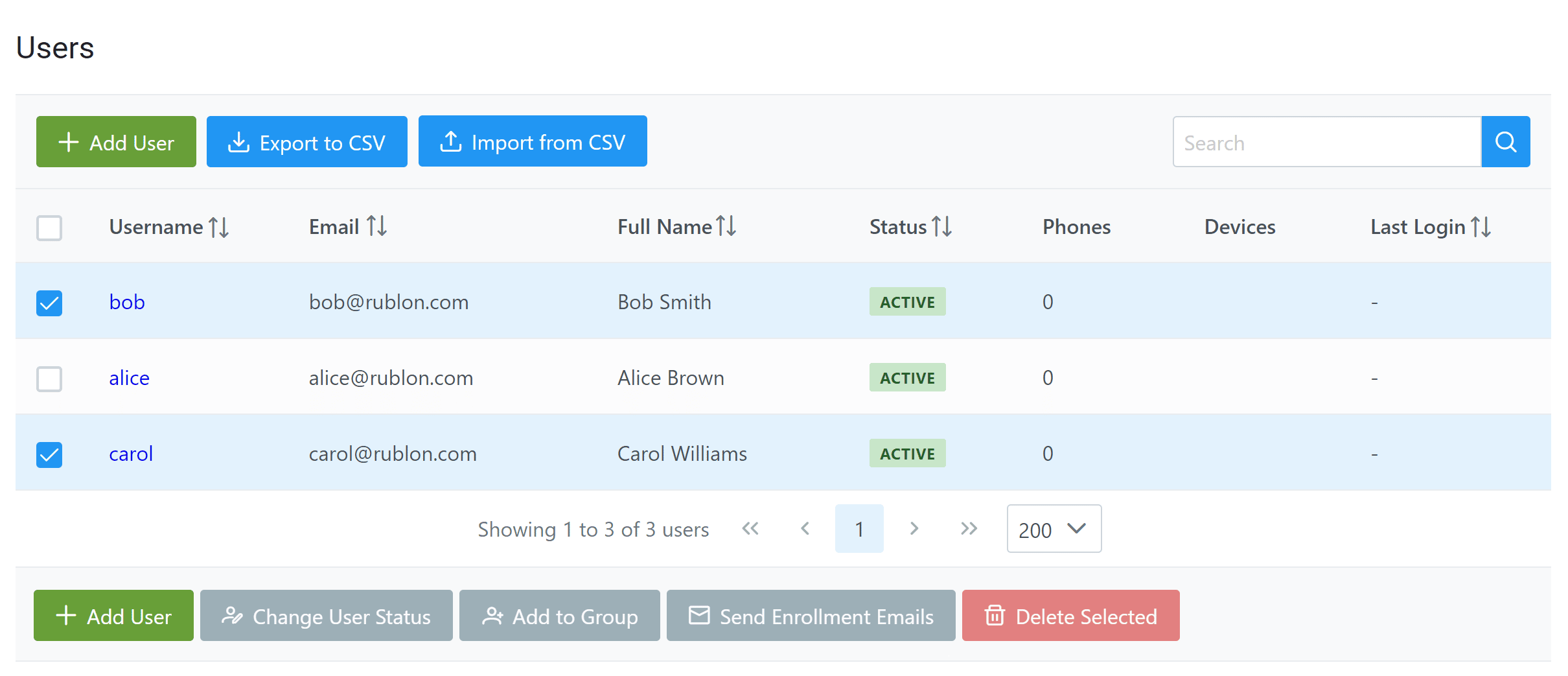Viewport: 1568px width, 676px height.
Task: Jump to first page double-chevron icon
Action: (x=750, y=529)
